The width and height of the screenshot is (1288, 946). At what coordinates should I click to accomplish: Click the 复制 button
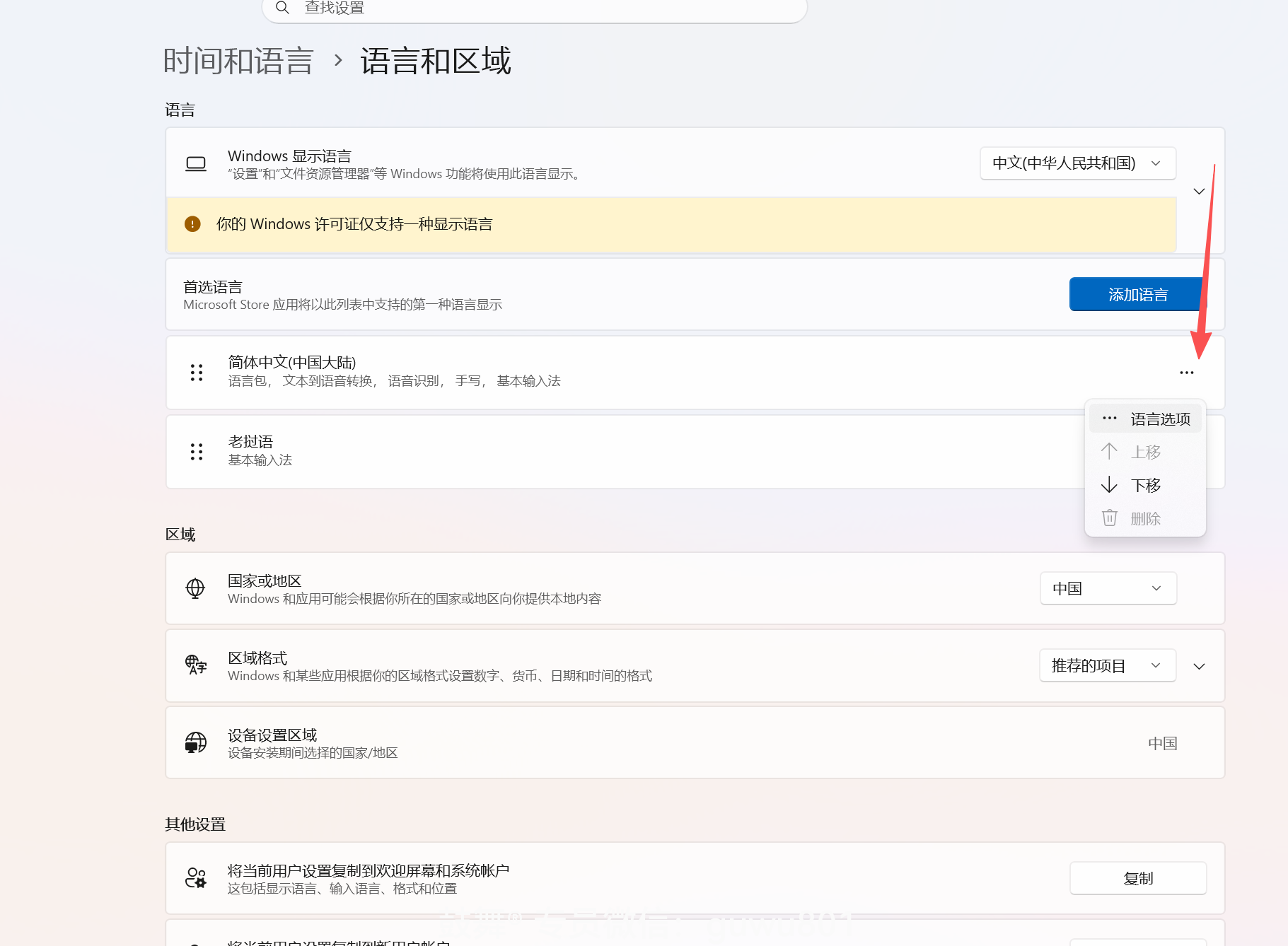tap(1138, 878)
